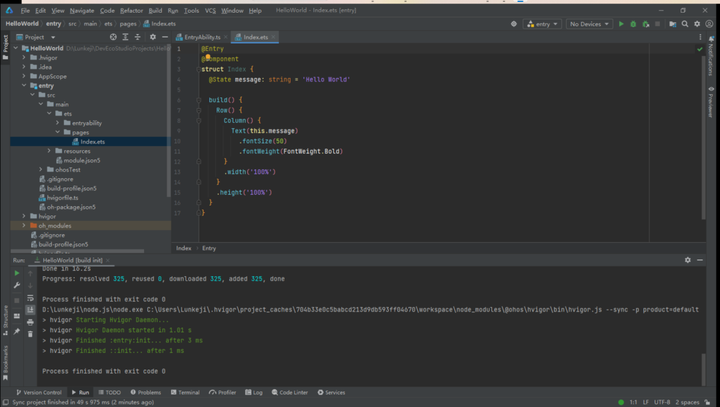Toggle the Project tool window side tab
720x407 pixels.
coord(6,47)
